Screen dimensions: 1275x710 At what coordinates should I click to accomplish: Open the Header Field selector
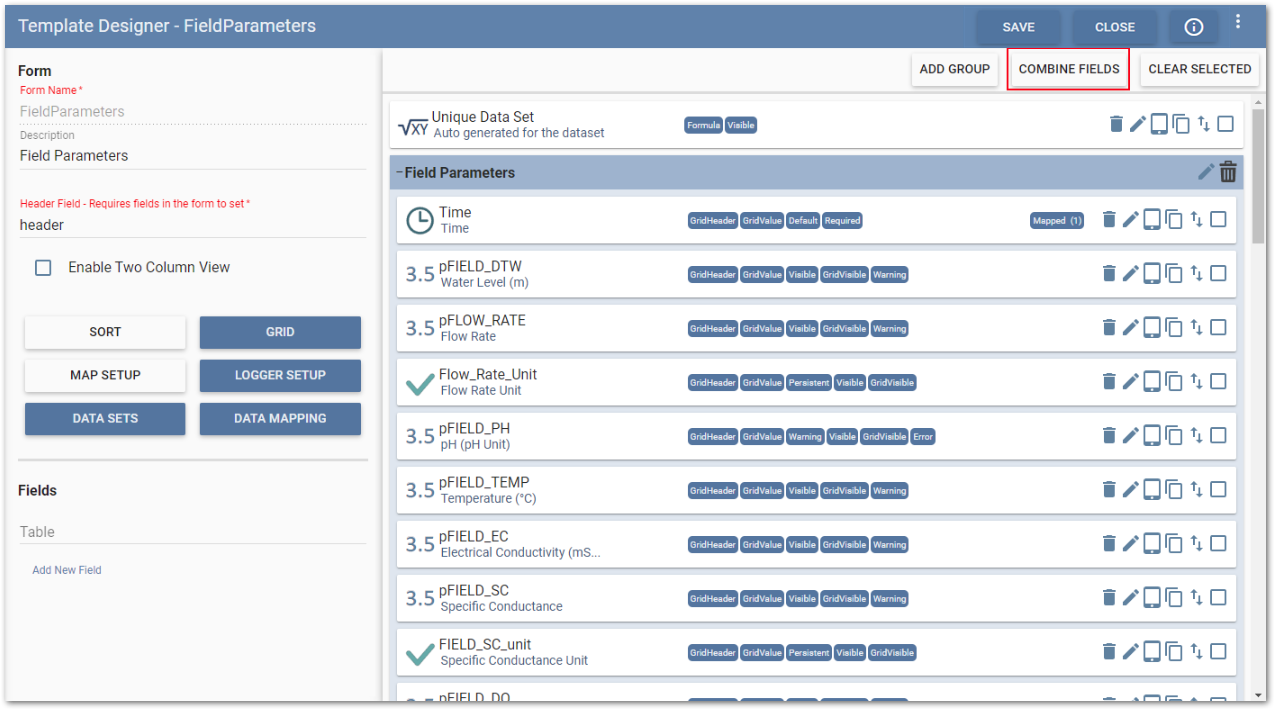tap(192, 225)
